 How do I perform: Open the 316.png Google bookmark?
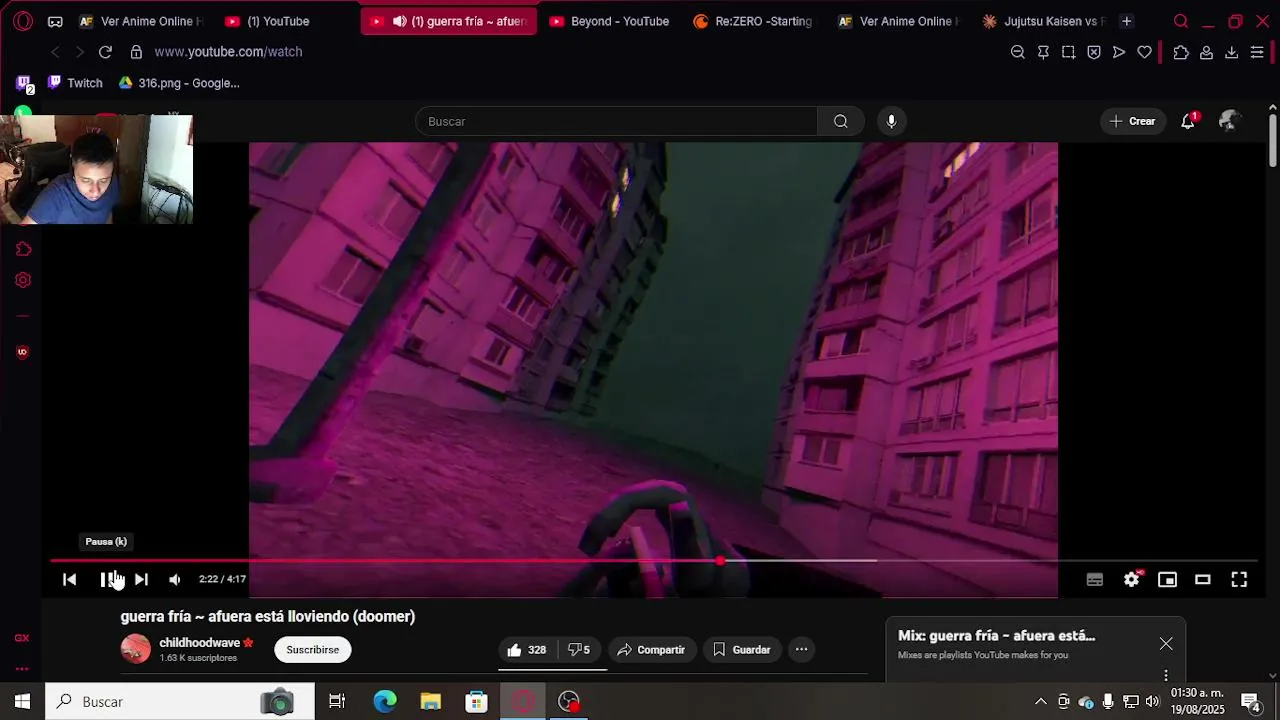click(x=179, y=83)
